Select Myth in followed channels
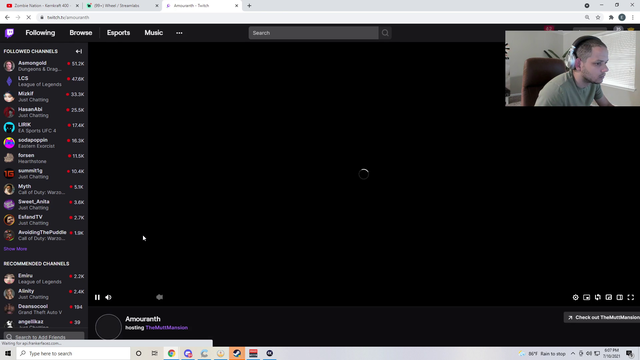 pos(44,189)
